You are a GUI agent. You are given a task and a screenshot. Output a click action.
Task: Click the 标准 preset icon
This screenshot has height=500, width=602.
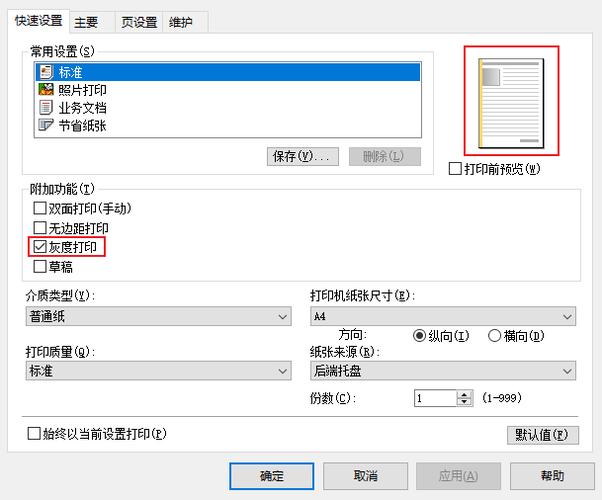pos(46,72)
